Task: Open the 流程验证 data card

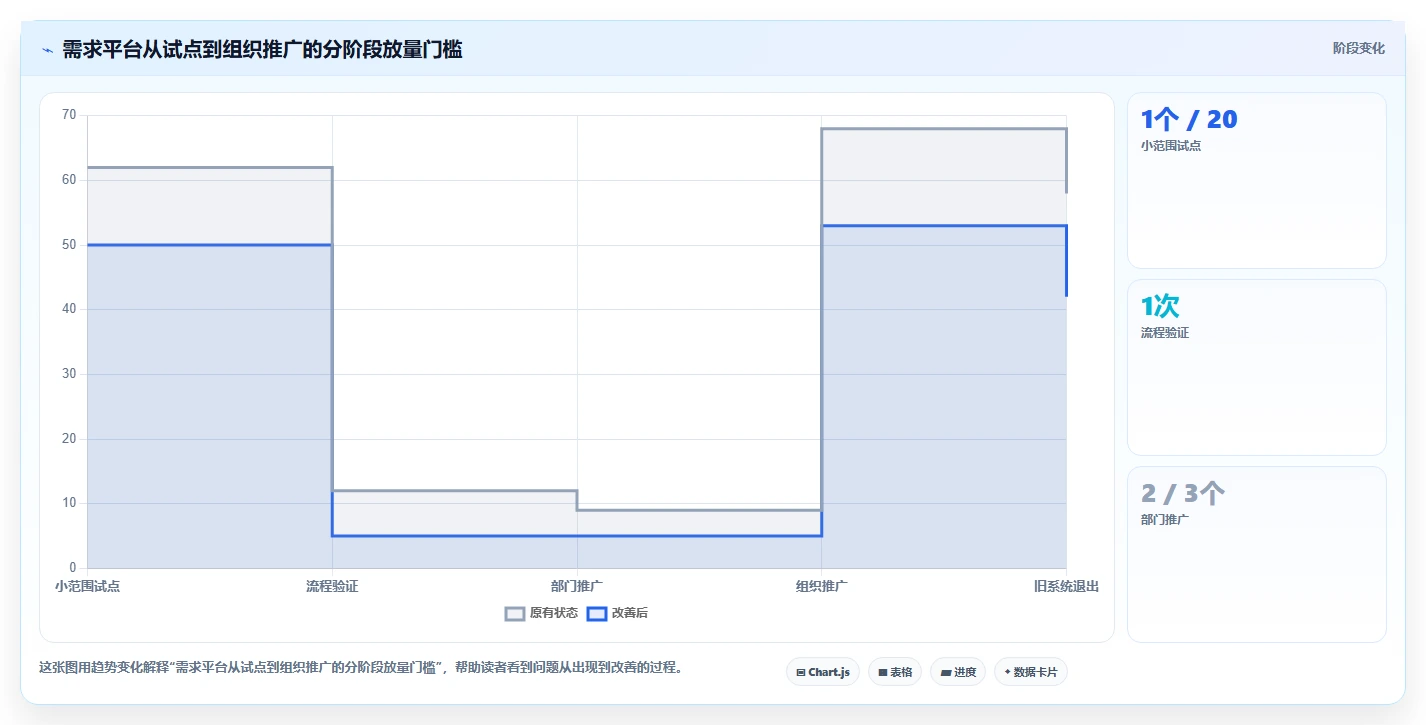Action: pos(1257,367)
